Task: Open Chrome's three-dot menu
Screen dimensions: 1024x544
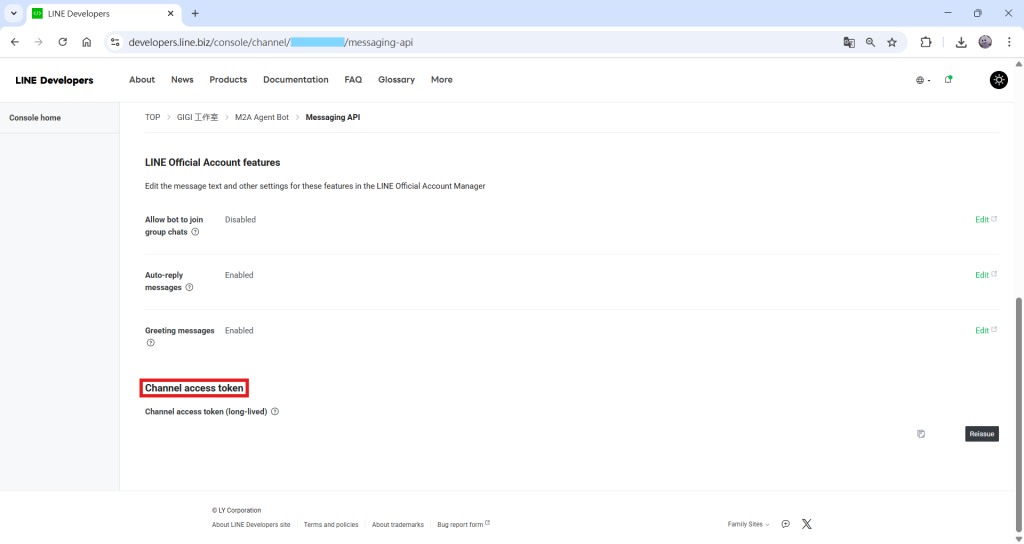Action: tap(1009, 42)
